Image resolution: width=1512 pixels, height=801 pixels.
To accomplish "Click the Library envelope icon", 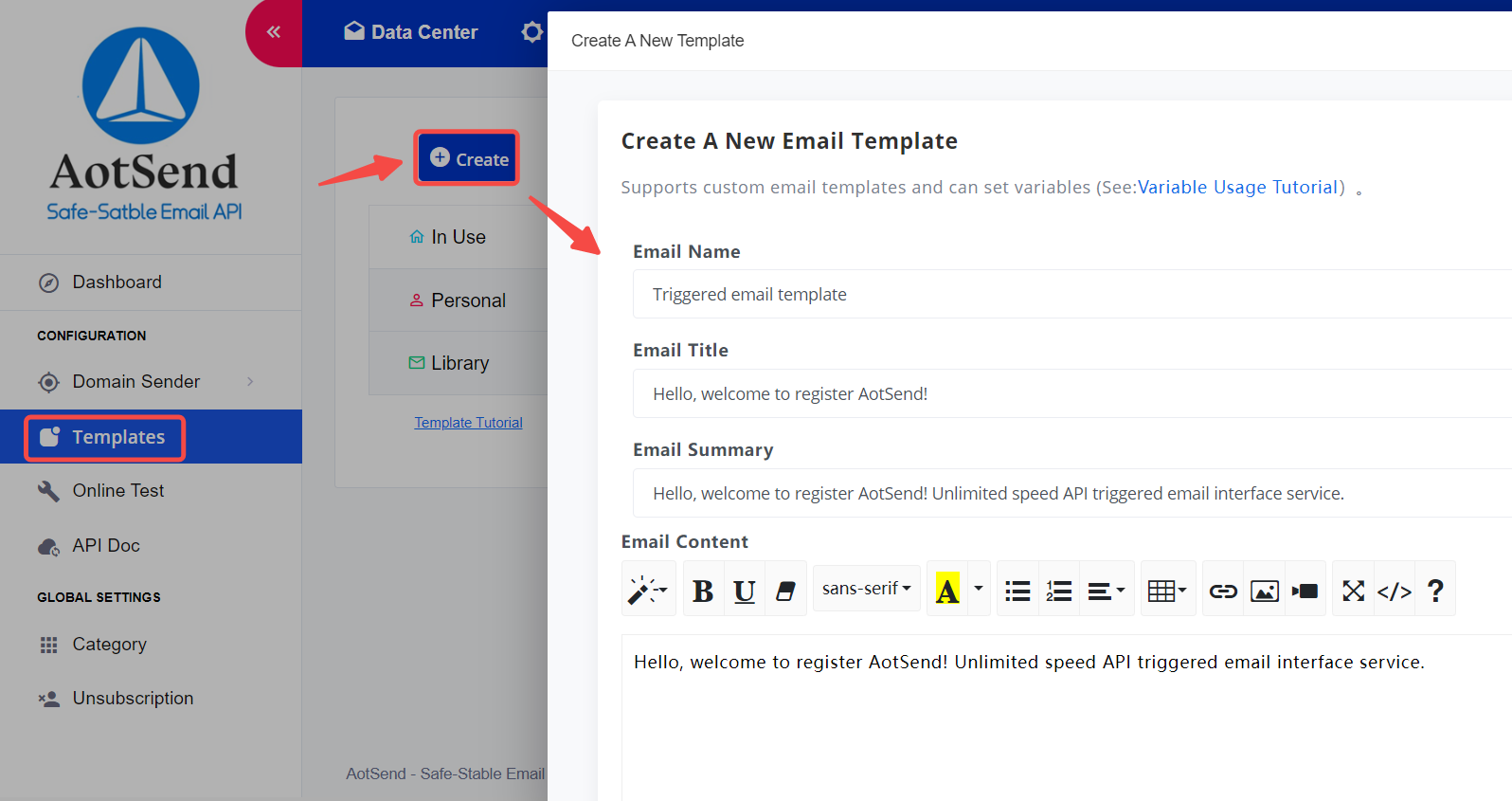I will pyautogui.click(x=416, y=363).
